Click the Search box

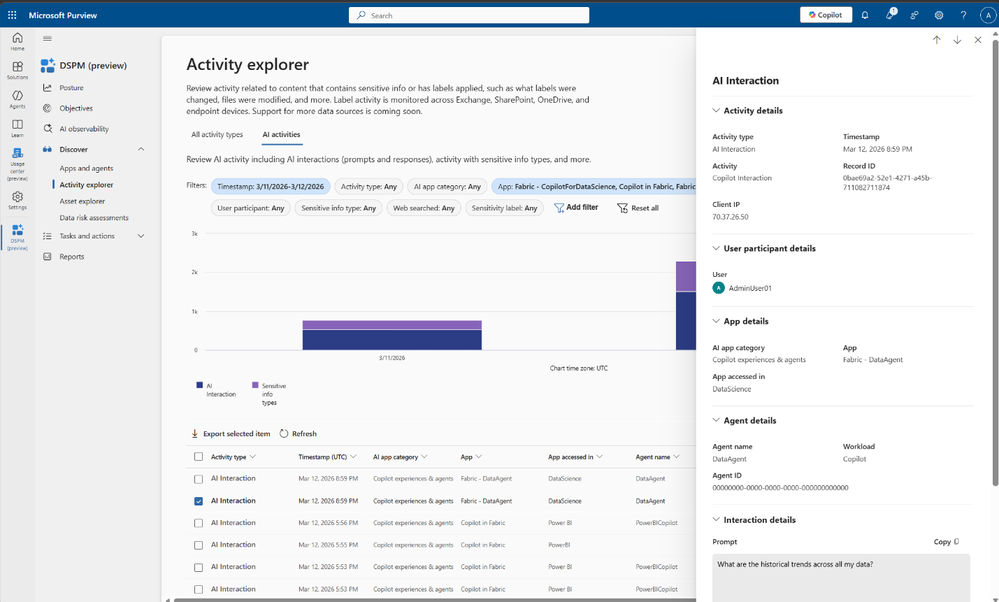[x=468, y=15]
